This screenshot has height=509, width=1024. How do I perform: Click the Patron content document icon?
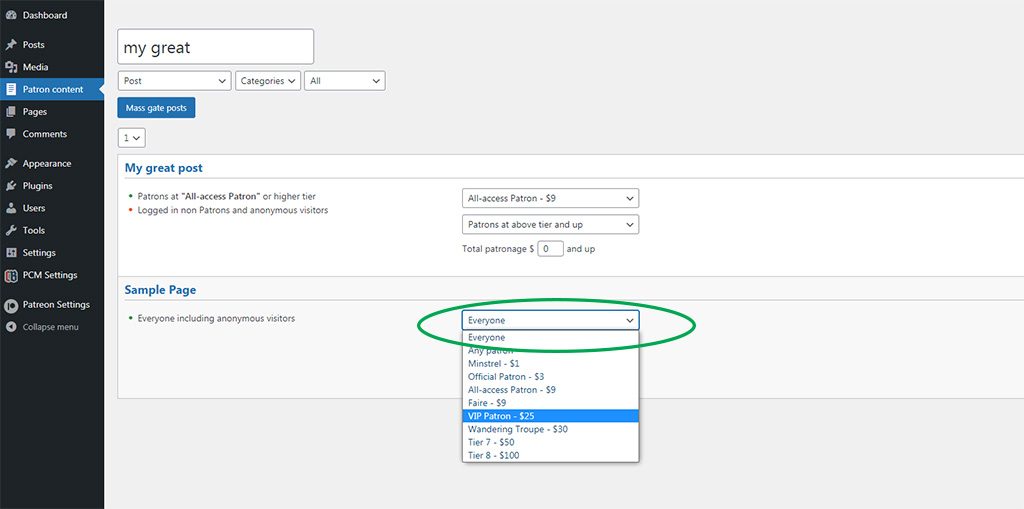[x=10, y=89]
